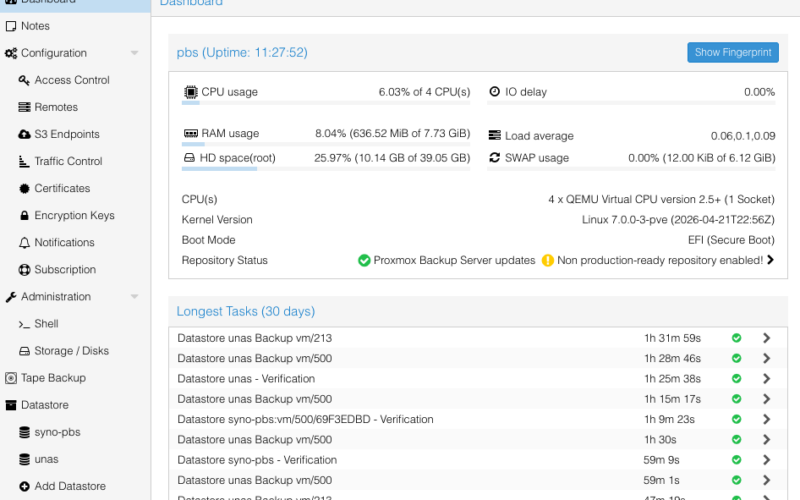Click 'Longest Tasks (30 days)' panel title
The height and width of the screenshot is (500, 800).
pyautogui.click(x=245, y=311)
